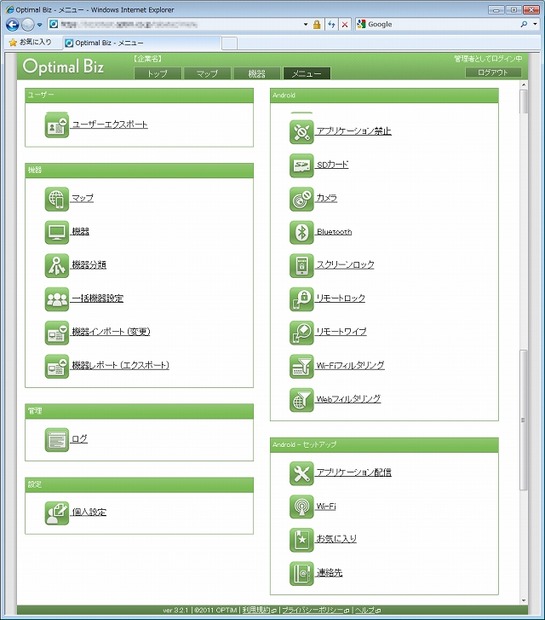Viewport: 545px width, 620px height.
Task: Switch to the マップ tab
Action: [x=207, y=74]
